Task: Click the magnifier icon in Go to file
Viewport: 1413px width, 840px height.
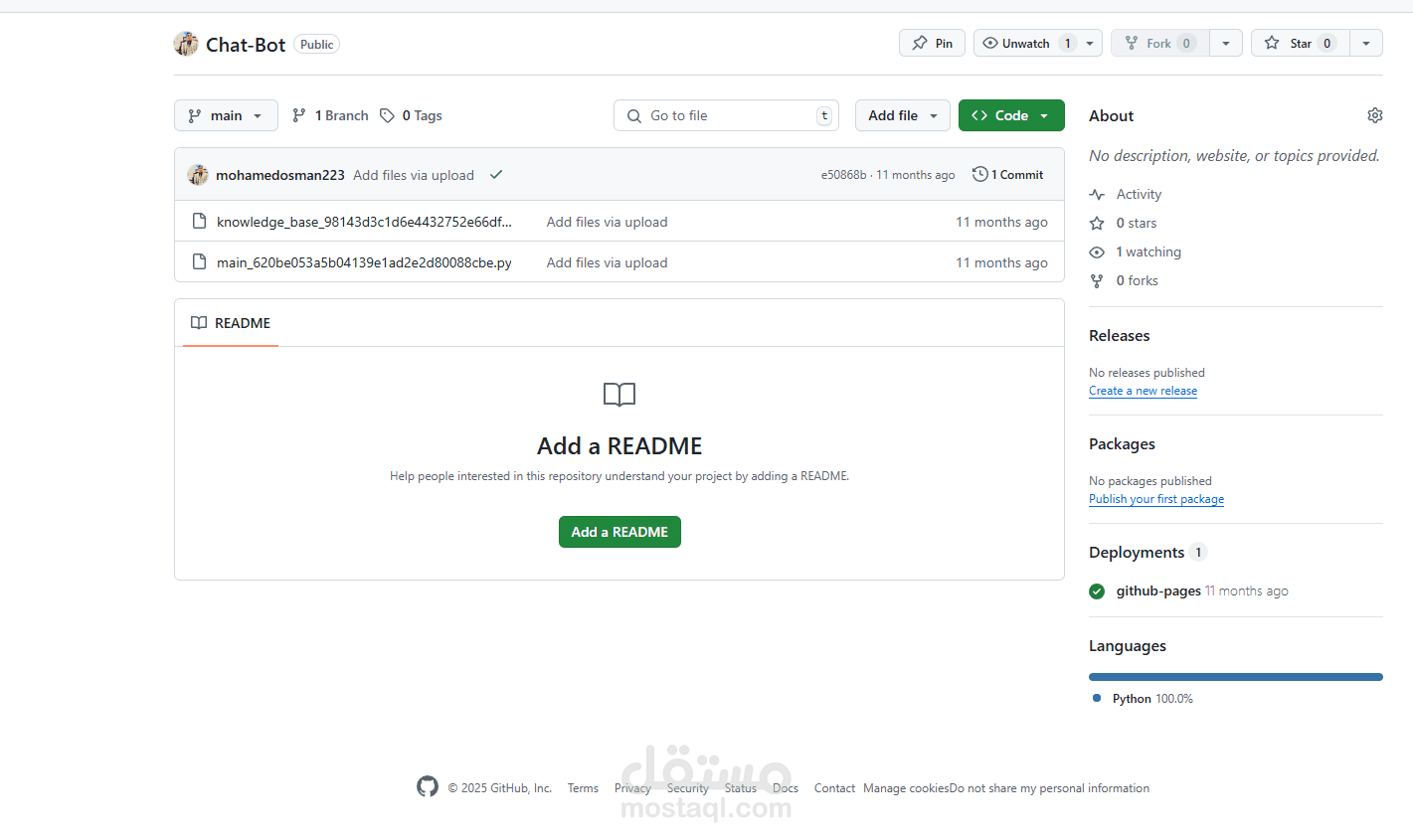Action: [x=634, y=116]
